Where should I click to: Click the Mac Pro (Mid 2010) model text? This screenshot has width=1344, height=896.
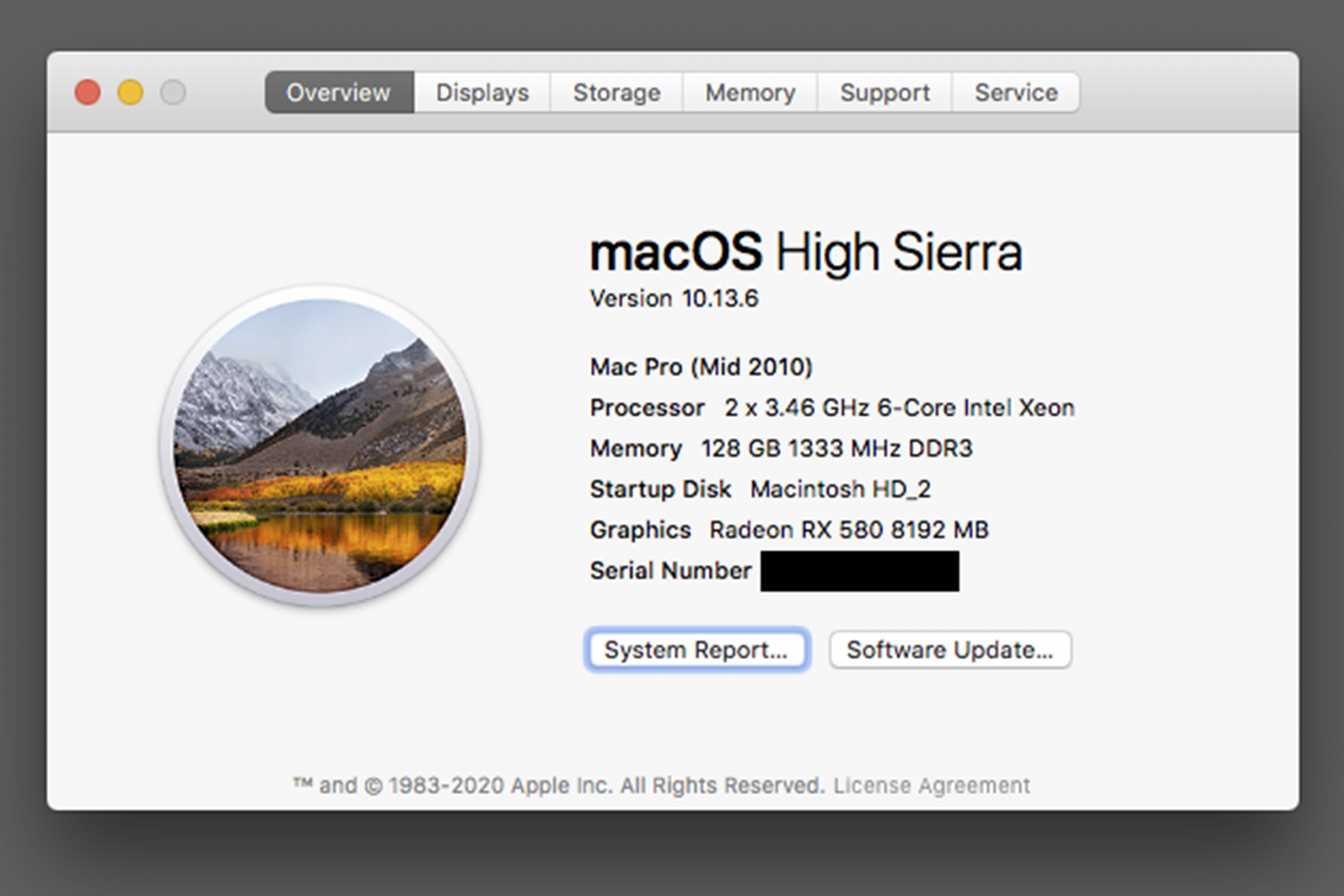701,367
